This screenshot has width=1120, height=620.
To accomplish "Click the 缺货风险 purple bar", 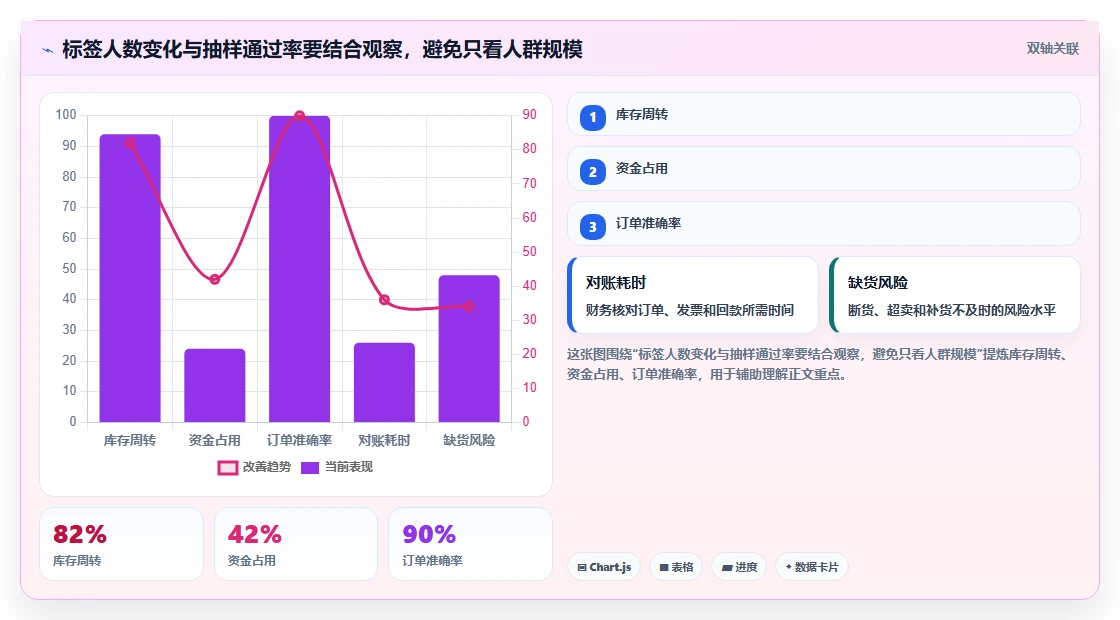I will pyautogui.click(x=469, y=349).
